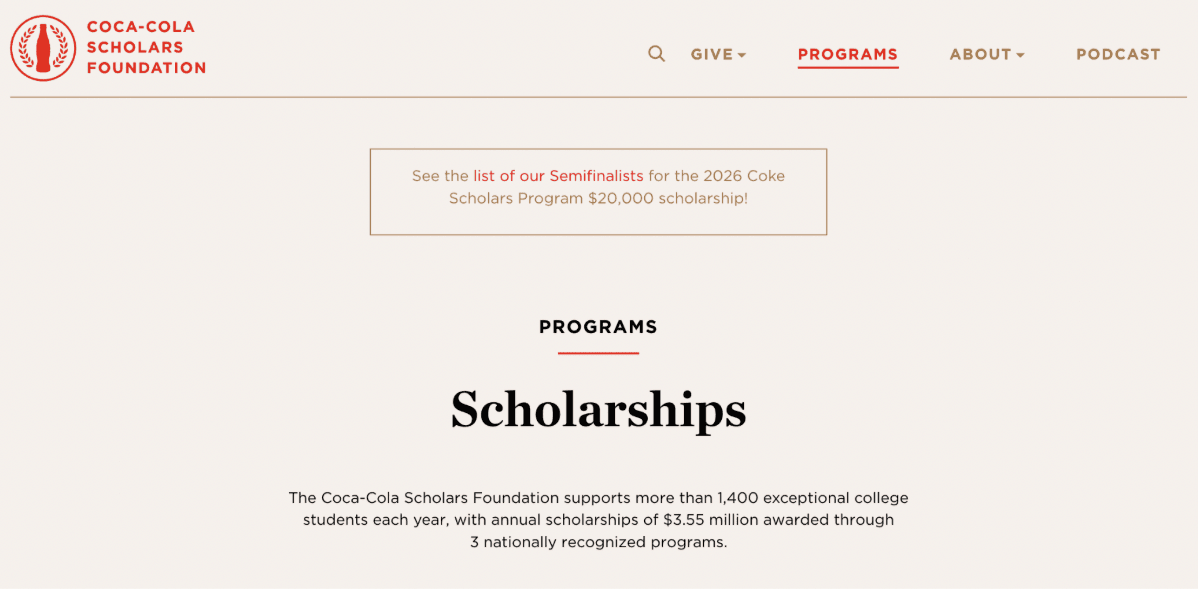Select the PROGRAMS label above the Scholarships heading
Screen dimensions: 1204x596
[597, 327]
